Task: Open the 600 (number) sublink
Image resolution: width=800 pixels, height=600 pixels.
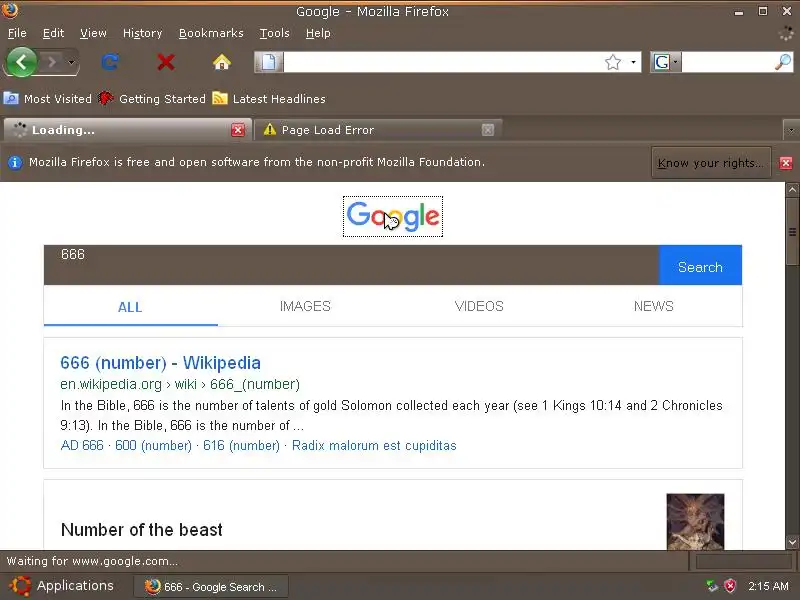Action: tap(153, 445)
